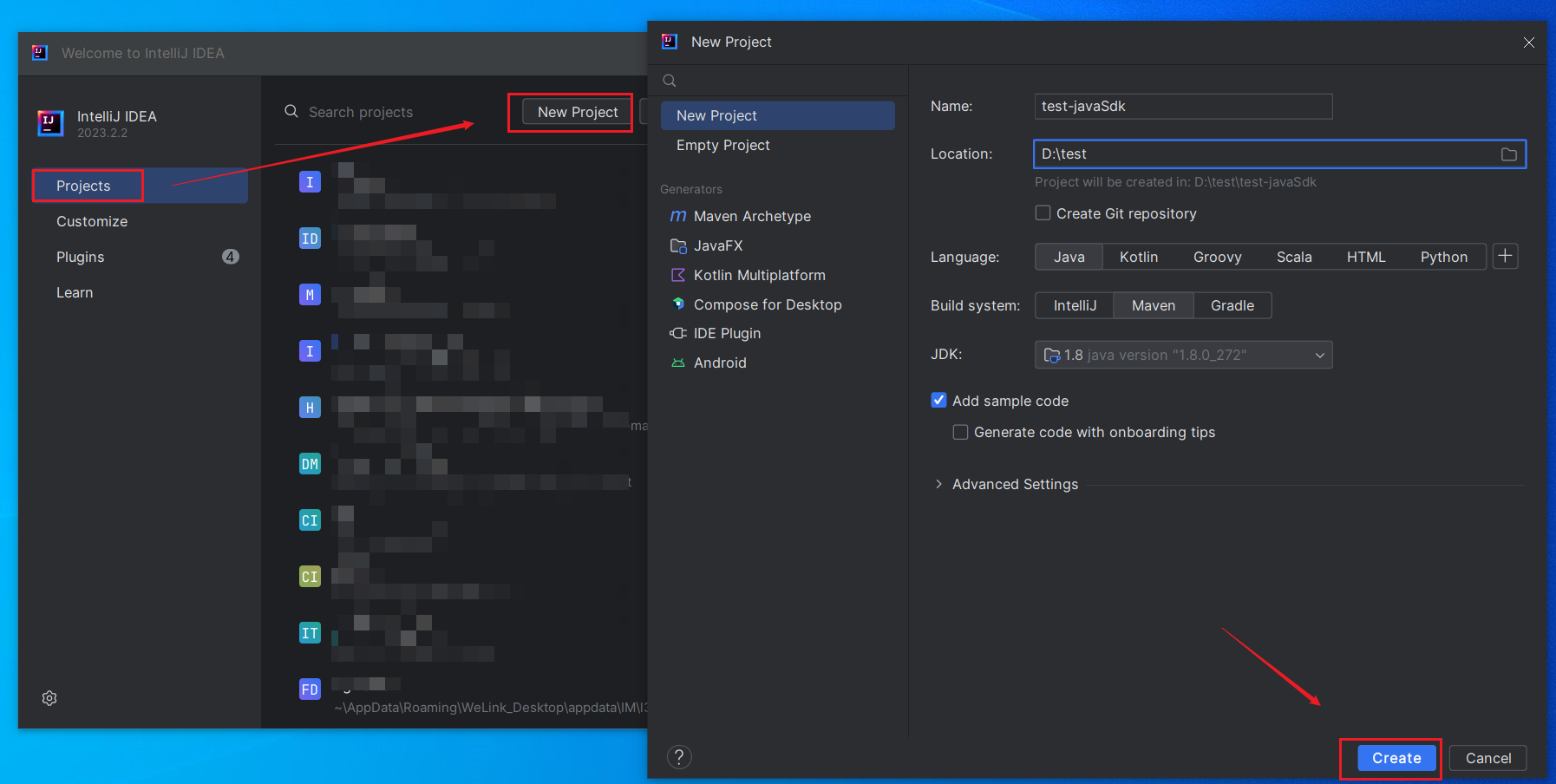Open Customize tab in Welcome window
This screenshot has height=784, width=1556.
140,221
